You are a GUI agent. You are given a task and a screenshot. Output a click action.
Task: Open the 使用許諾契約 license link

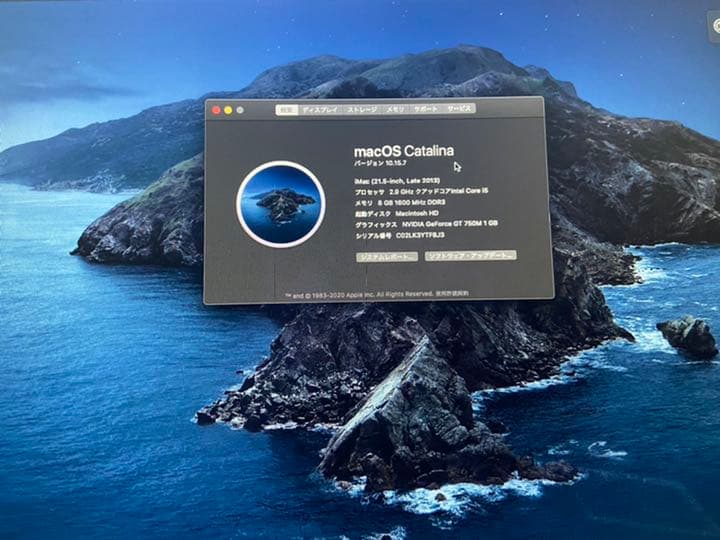pyautogui.click(x=452, y=293)
